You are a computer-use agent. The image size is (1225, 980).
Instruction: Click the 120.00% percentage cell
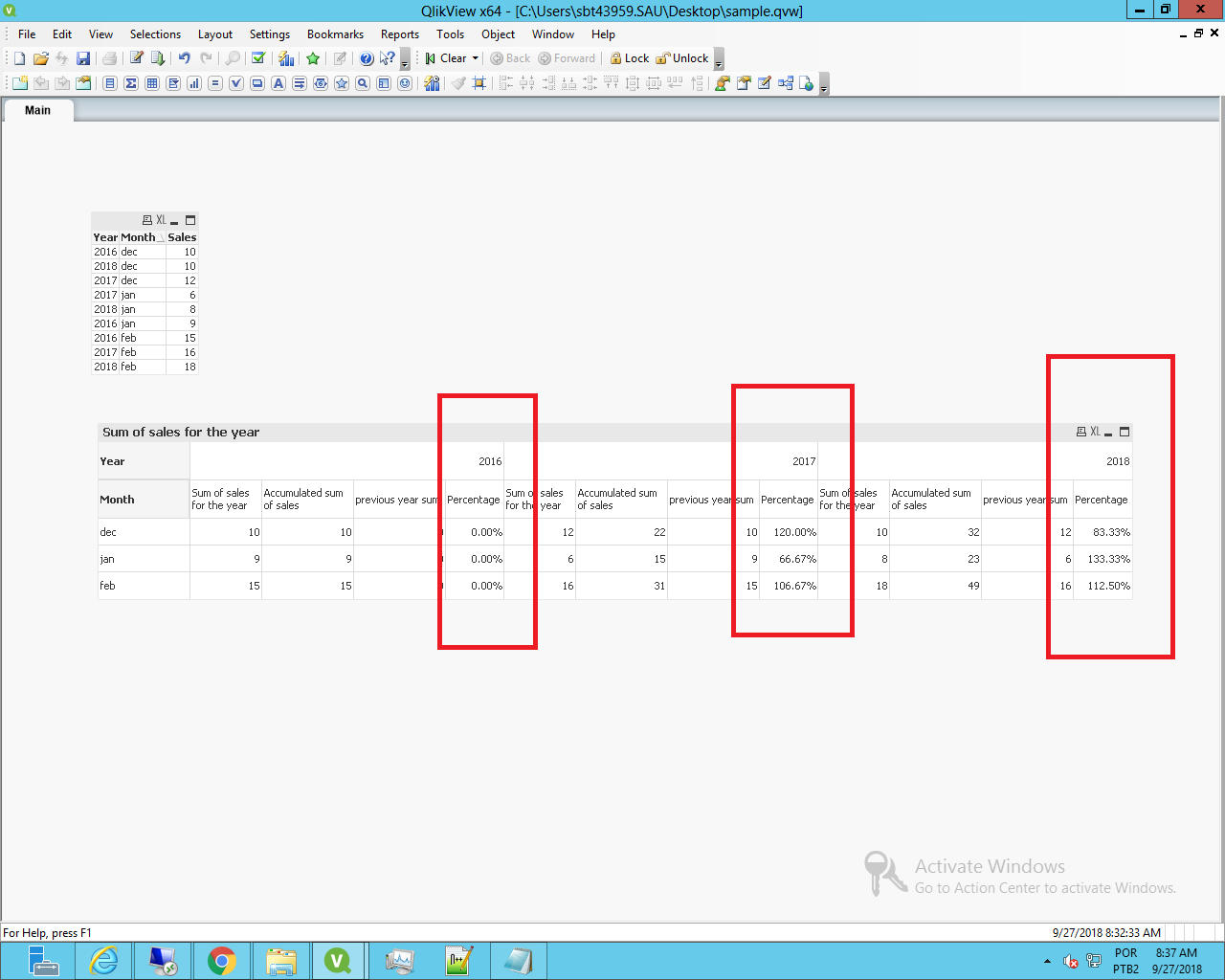(x=789, y=532)
